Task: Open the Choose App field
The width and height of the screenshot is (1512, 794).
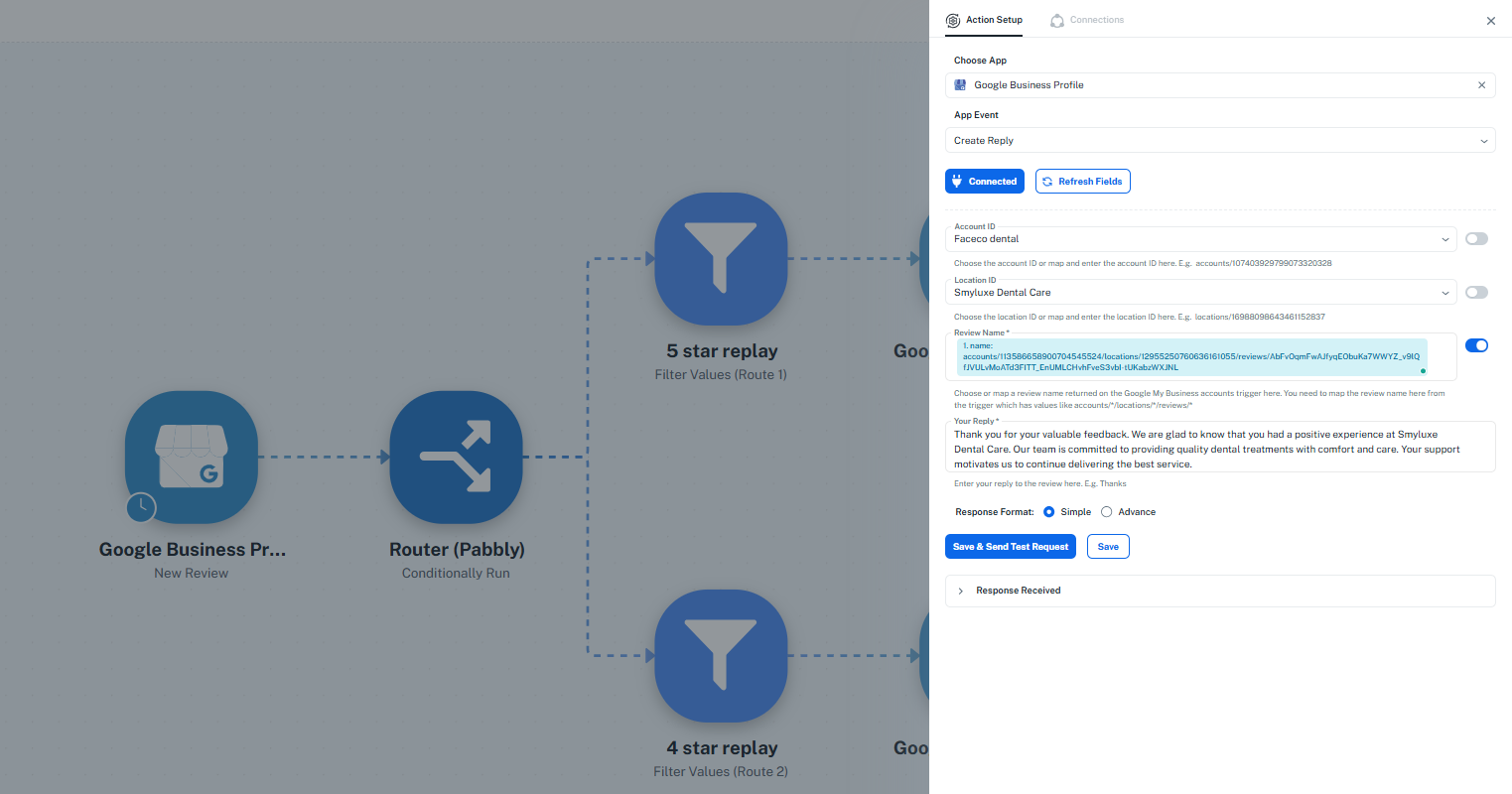Action: [x=1220, y=85]
